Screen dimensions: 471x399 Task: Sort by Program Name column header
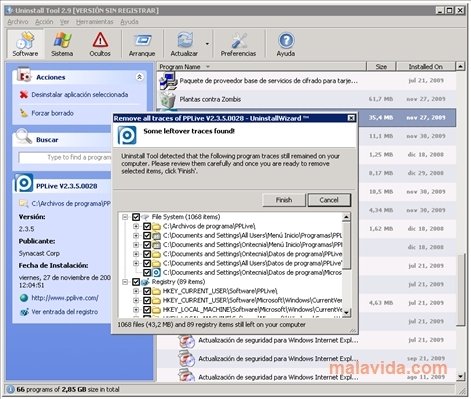coord(261,67)
